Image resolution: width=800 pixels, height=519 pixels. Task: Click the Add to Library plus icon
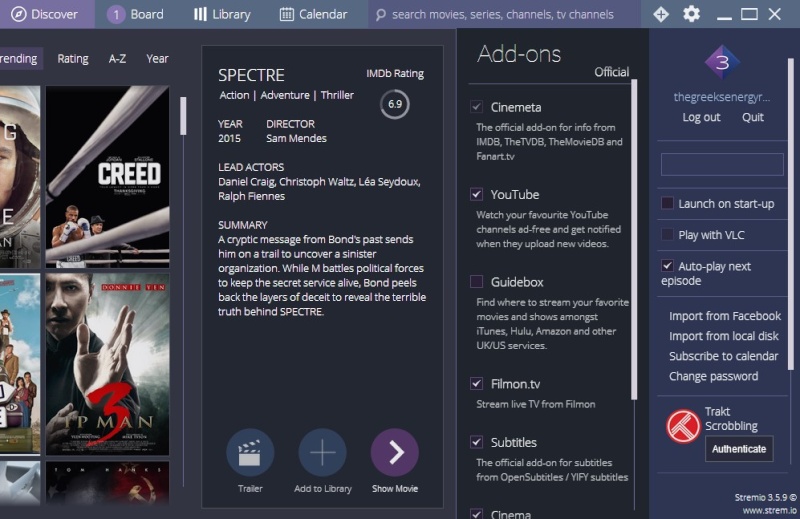coord(322,452)
